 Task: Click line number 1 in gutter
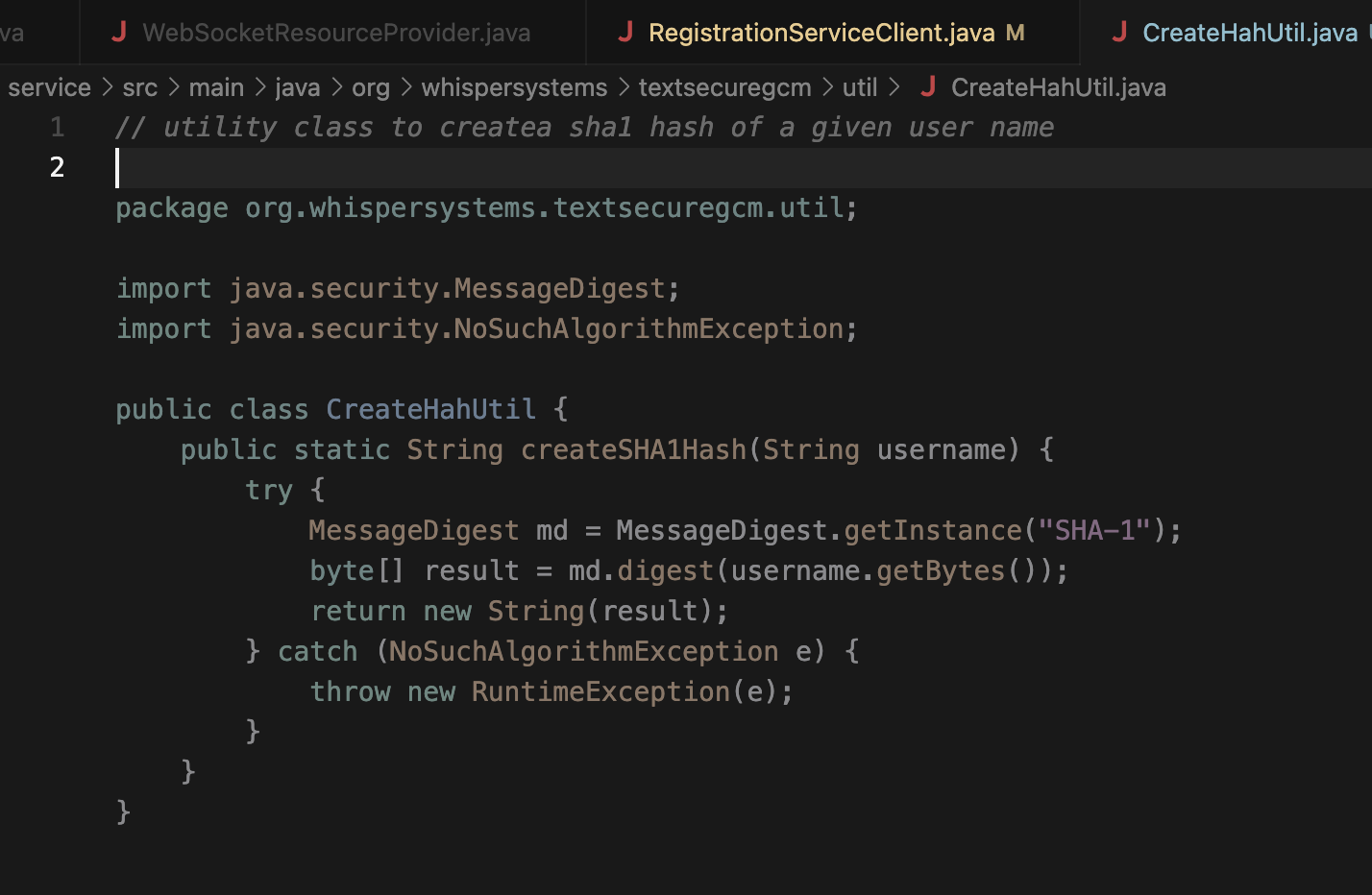58,127
